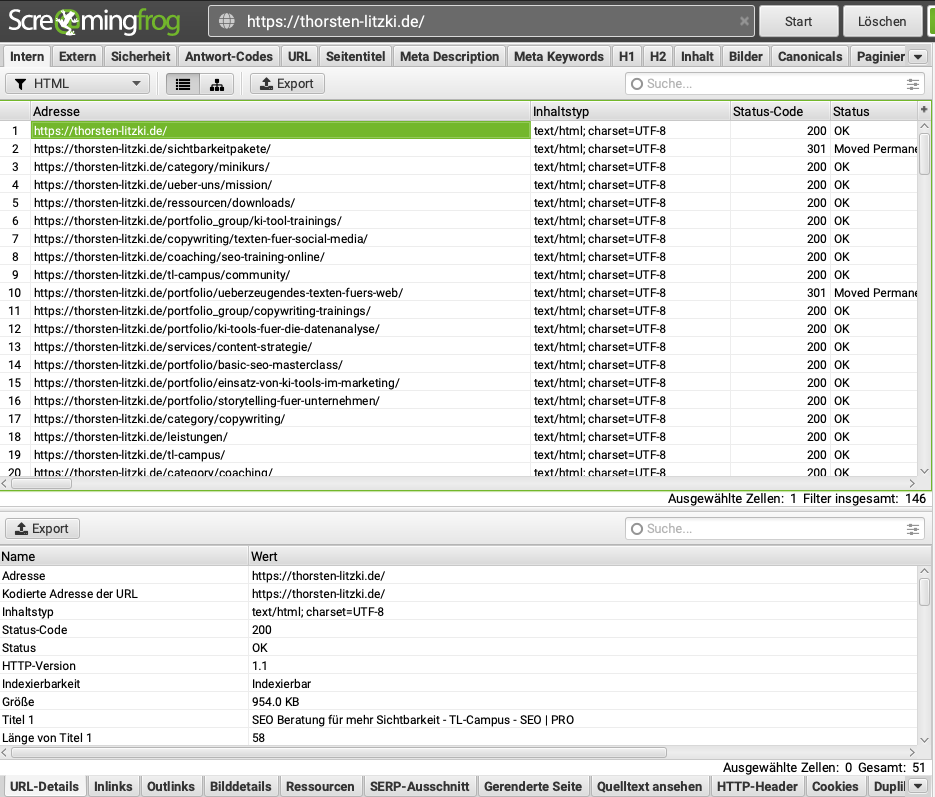
Task: Switch to the Antwort-Codes tab
Action: pyautogui.click(x=228, y=57)
